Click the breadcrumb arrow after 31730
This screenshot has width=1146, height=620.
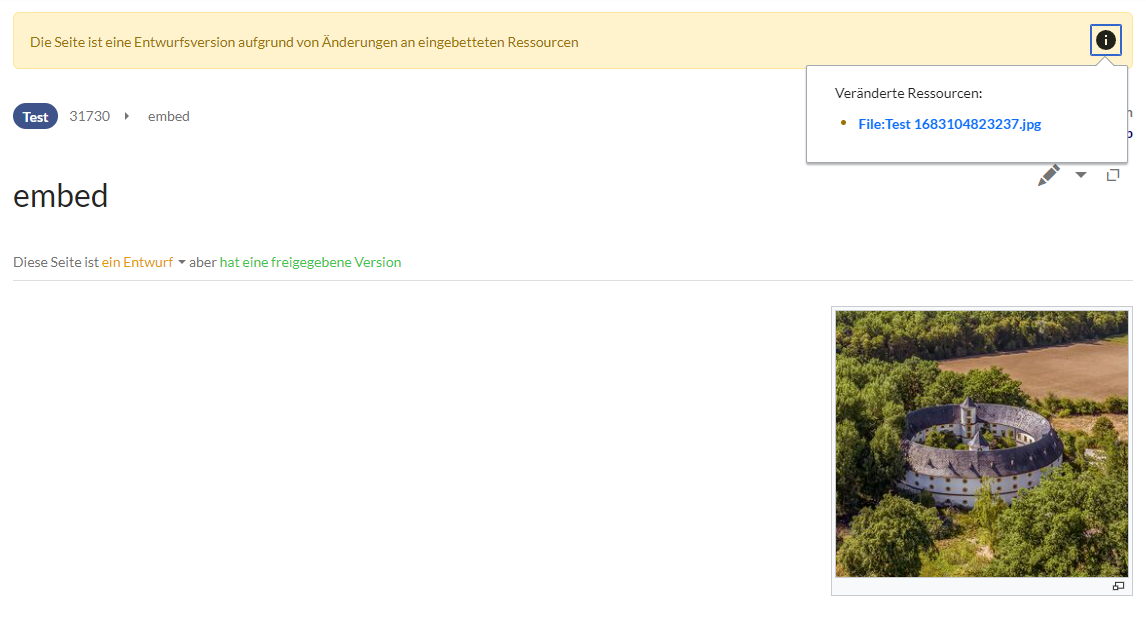pyautogui.click(x=126, y=116)
